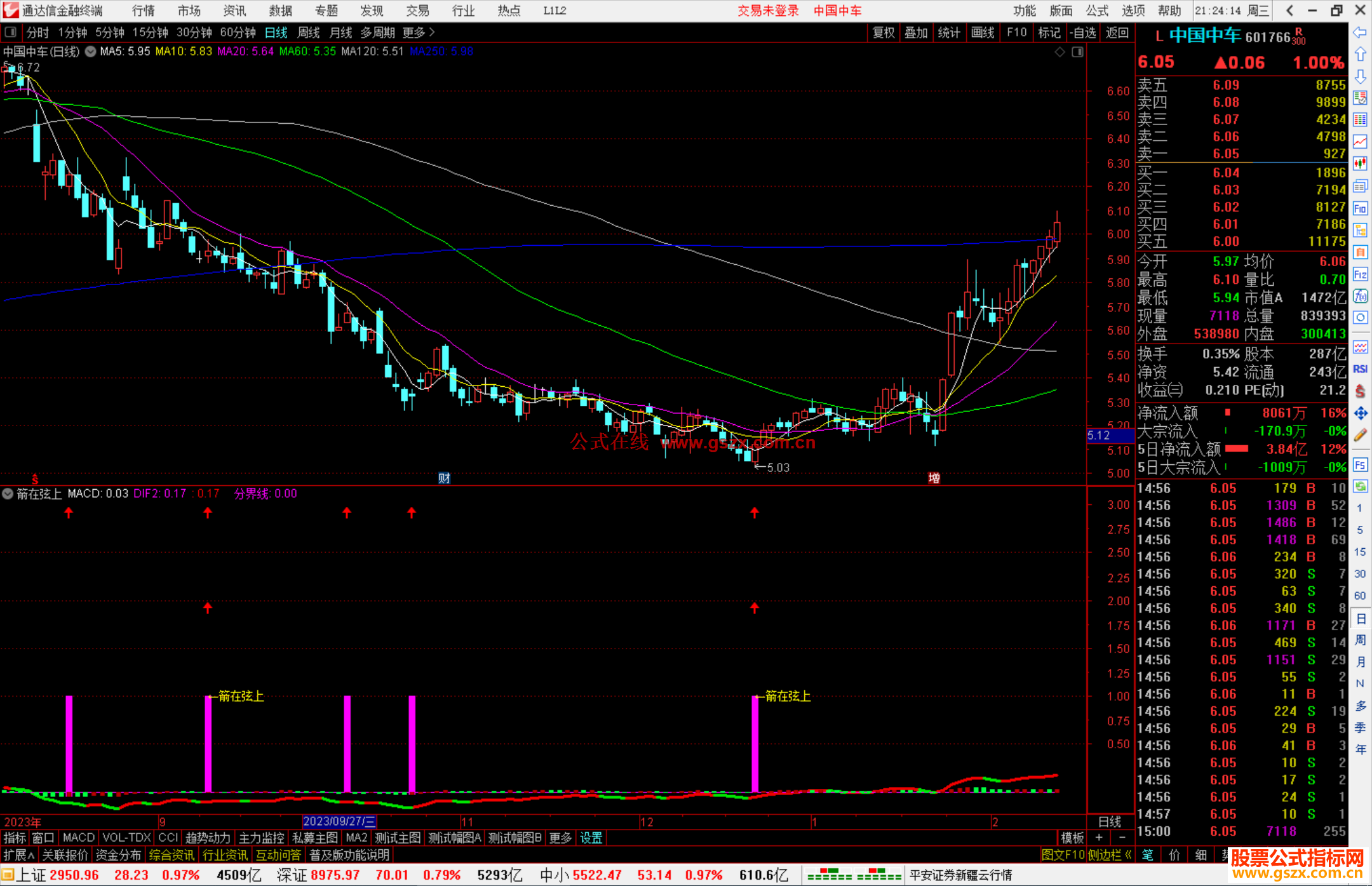Click the F12 sidebar icon
This screenshot has width=1372, height=886.
click(1360, 274)
